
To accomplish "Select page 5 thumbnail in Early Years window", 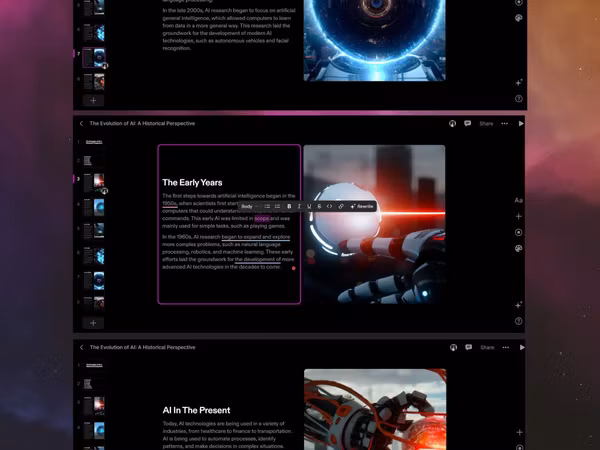I will pos(94,231).
